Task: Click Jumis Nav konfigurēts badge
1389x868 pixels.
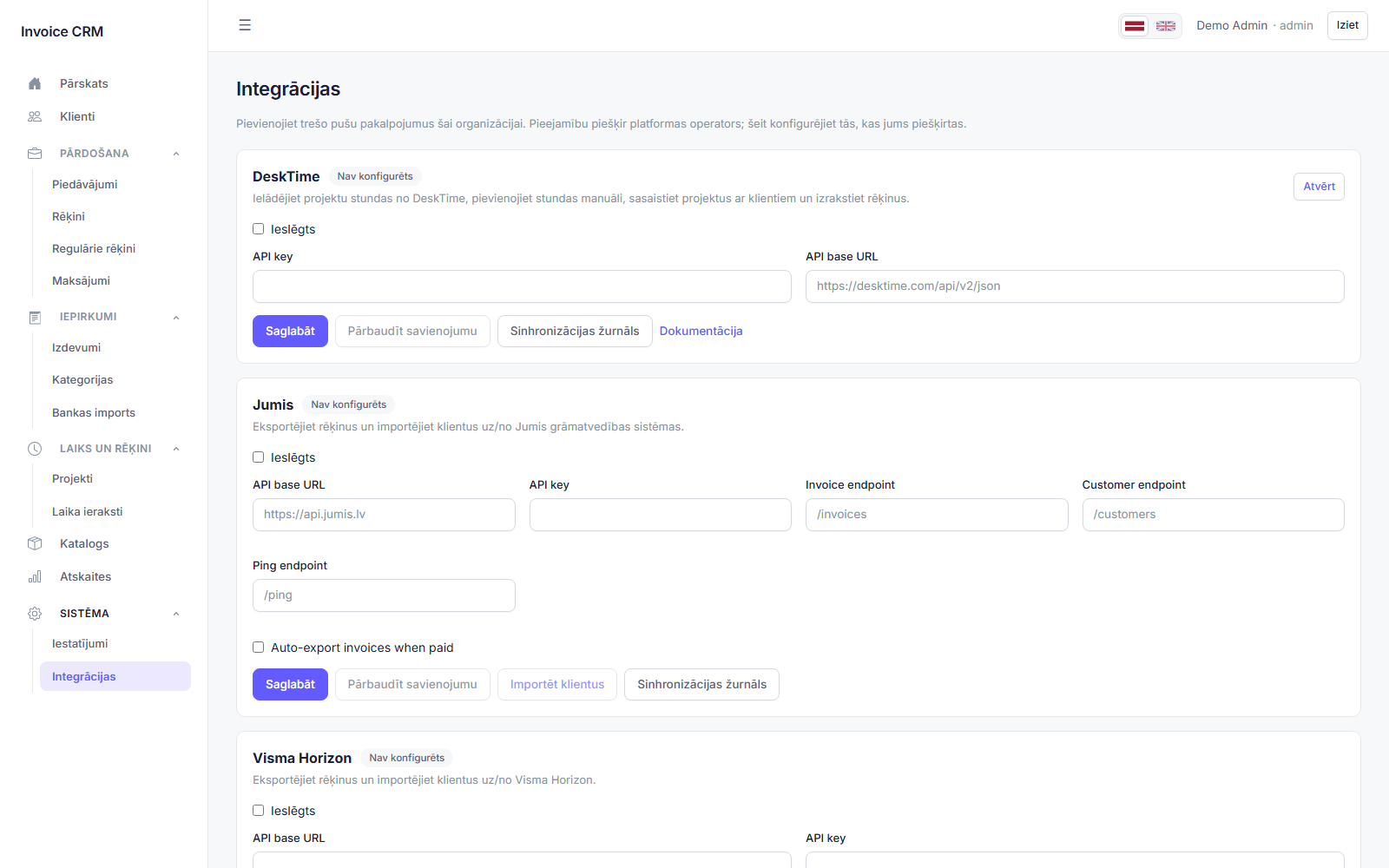Action: coord(349,404)
